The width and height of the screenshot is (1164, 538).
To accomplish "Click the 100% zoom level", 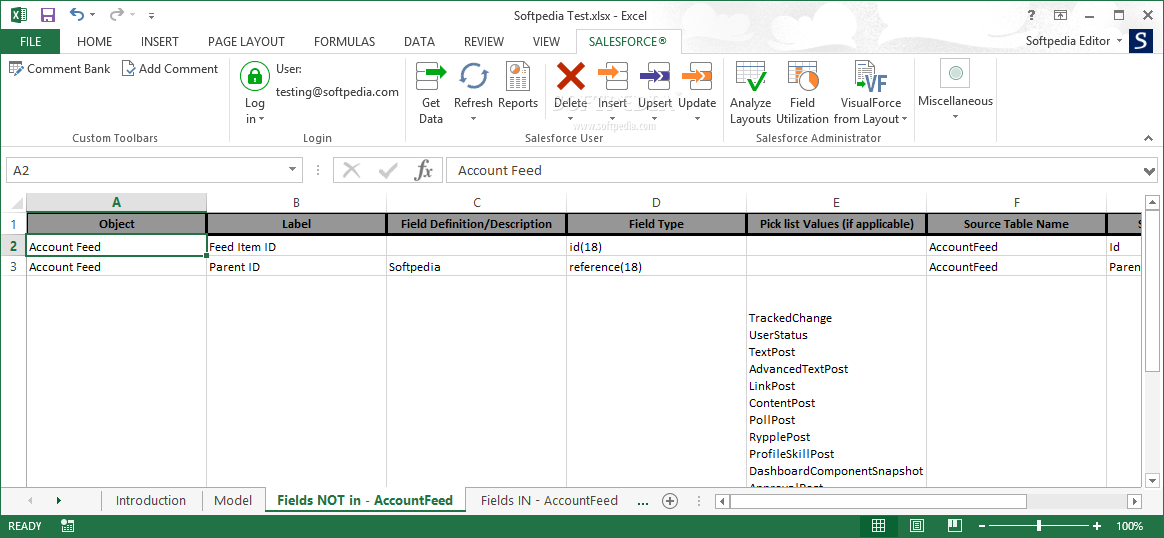I will click(1128, 525).
